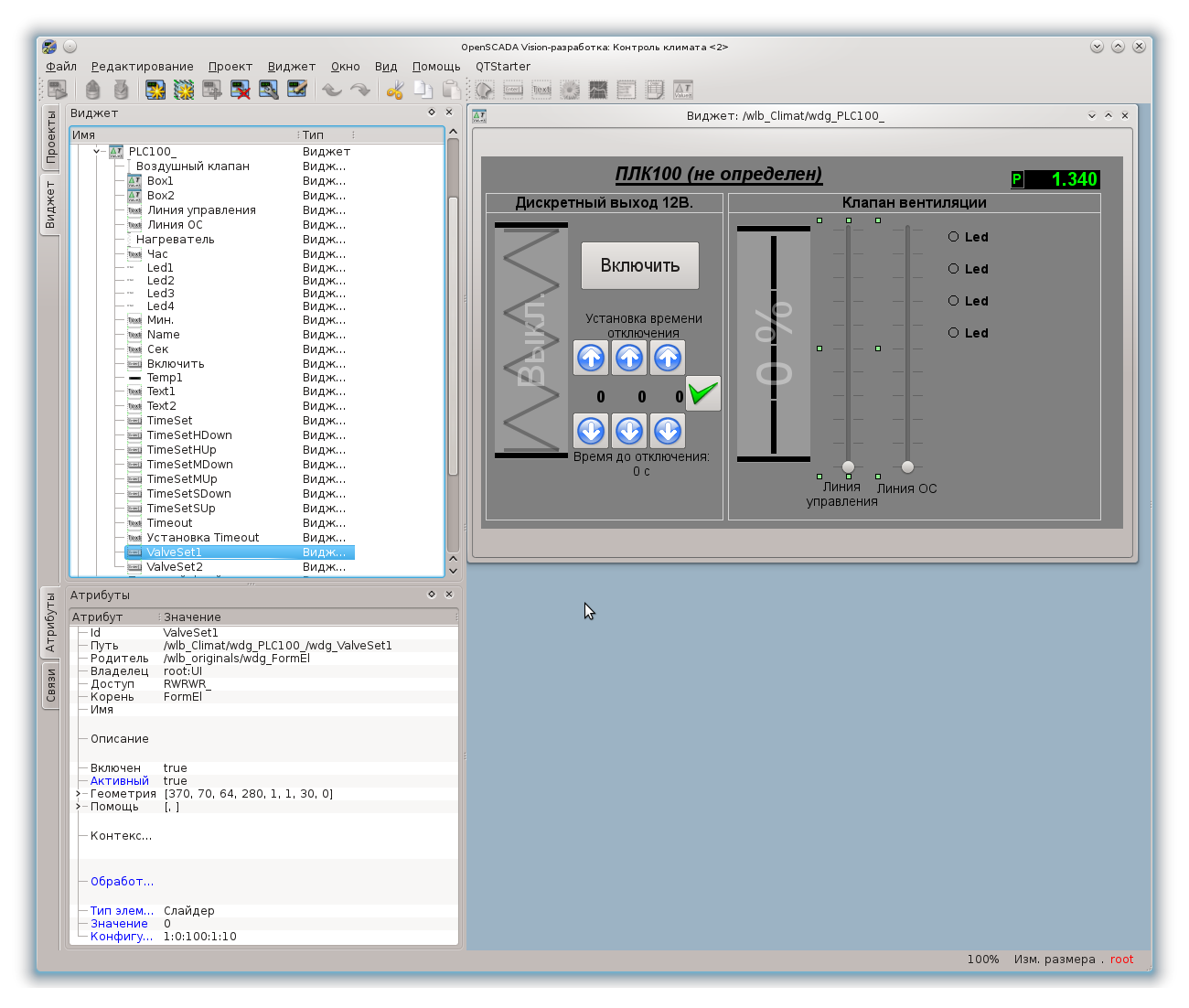Click the Text primitive icon in widget toolbar
The height and width of the screenshot is (1008, 1189).
[541, 90]
